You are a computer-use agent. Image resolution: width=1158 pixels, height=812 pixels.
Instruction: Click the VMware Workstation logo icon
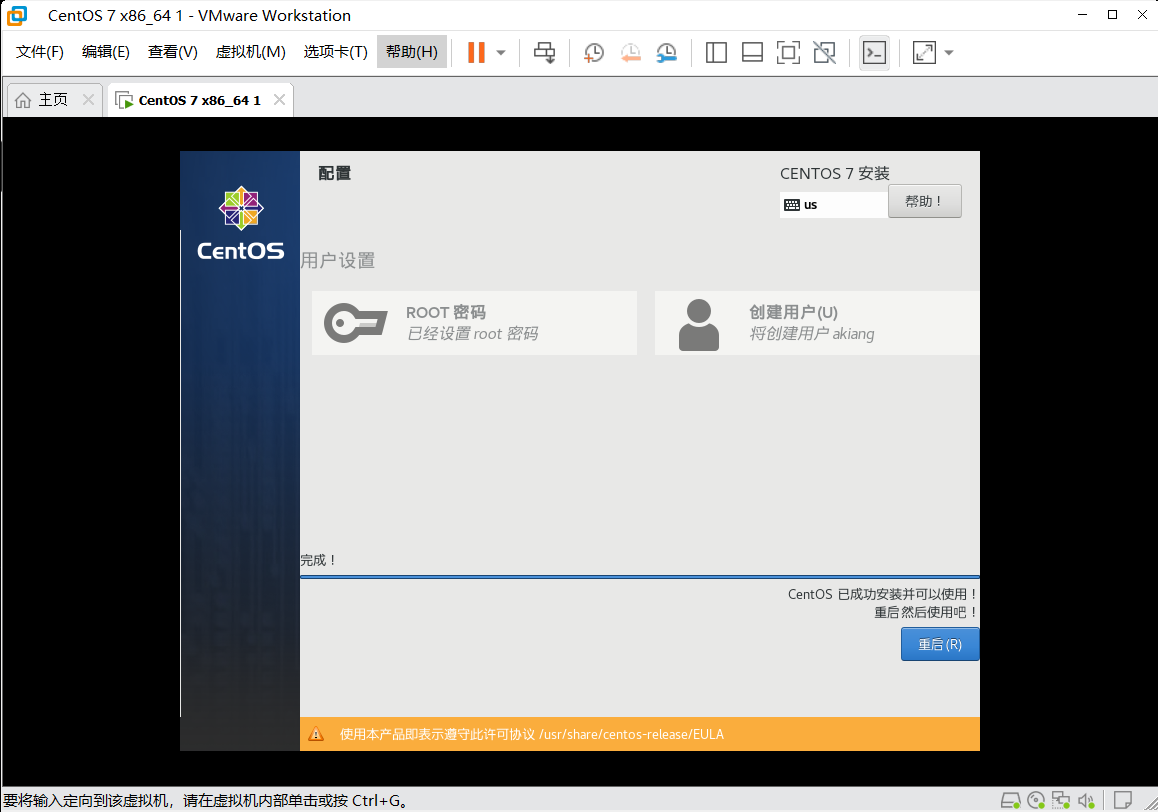[16, 15]
